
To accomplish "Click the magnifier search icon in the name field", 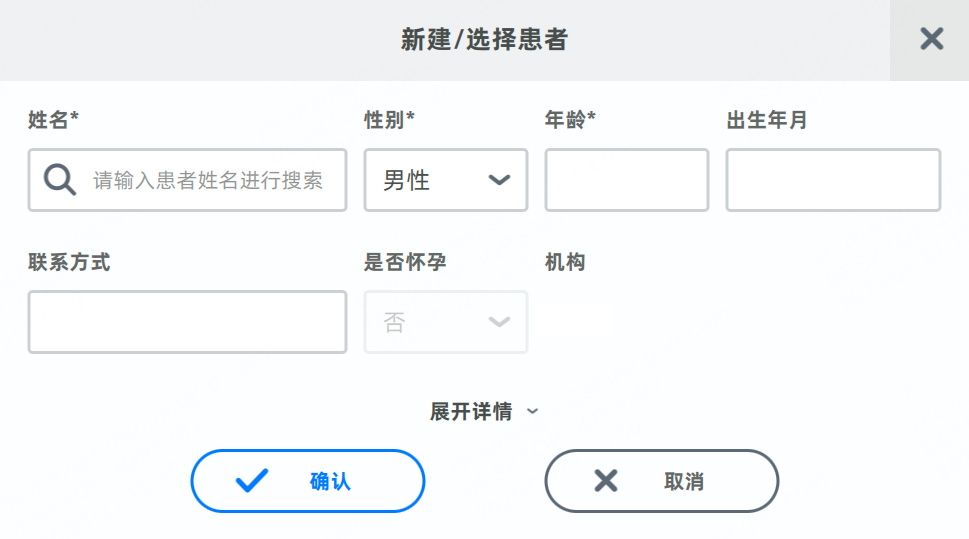I will click(60, 180).
